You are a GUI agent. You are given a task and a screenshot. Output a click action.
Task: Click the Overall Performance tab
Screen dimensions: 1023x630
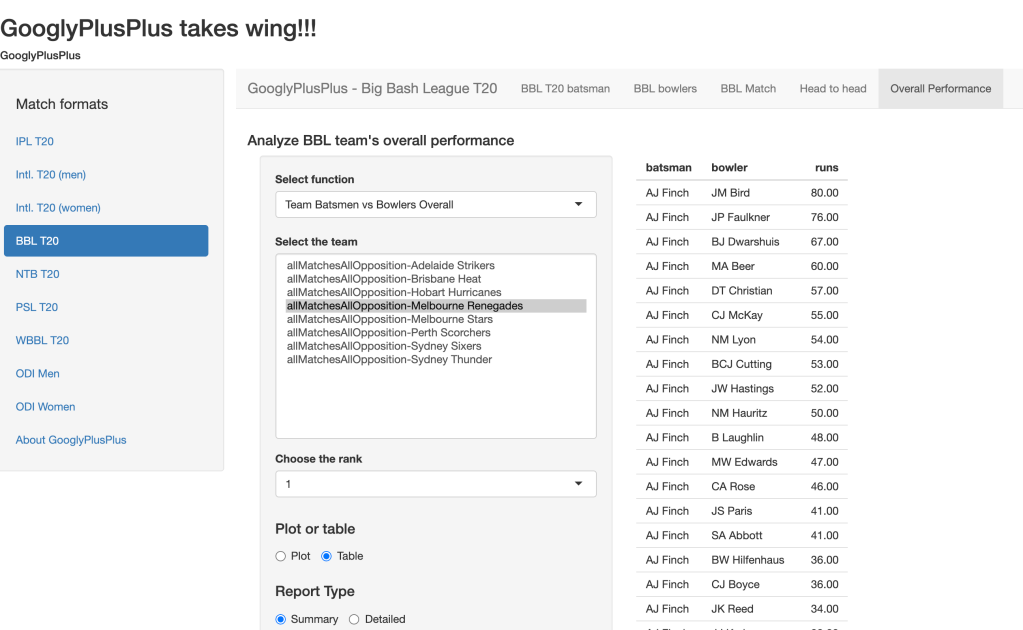point(940,88)
